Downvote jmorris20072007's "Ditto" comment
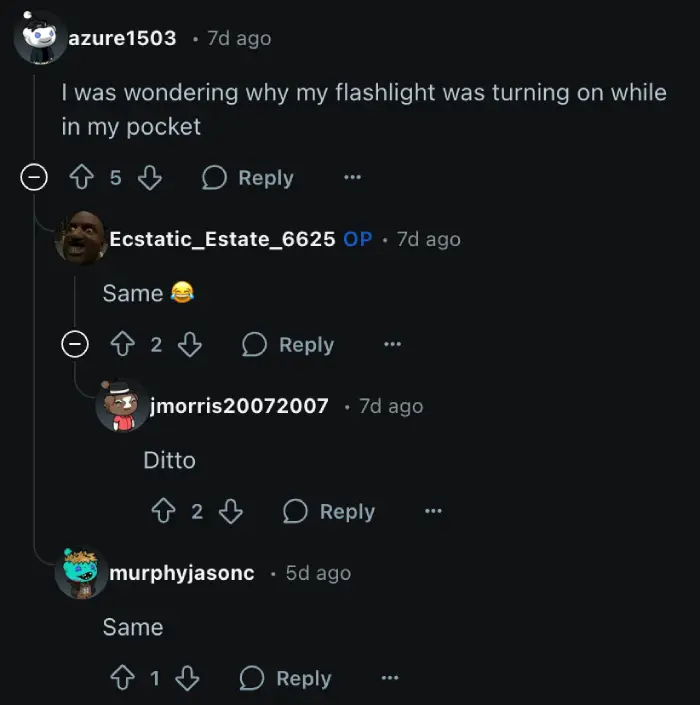This screenshot has width=700, height=705. pyautogui.click(x=231, y=511)
